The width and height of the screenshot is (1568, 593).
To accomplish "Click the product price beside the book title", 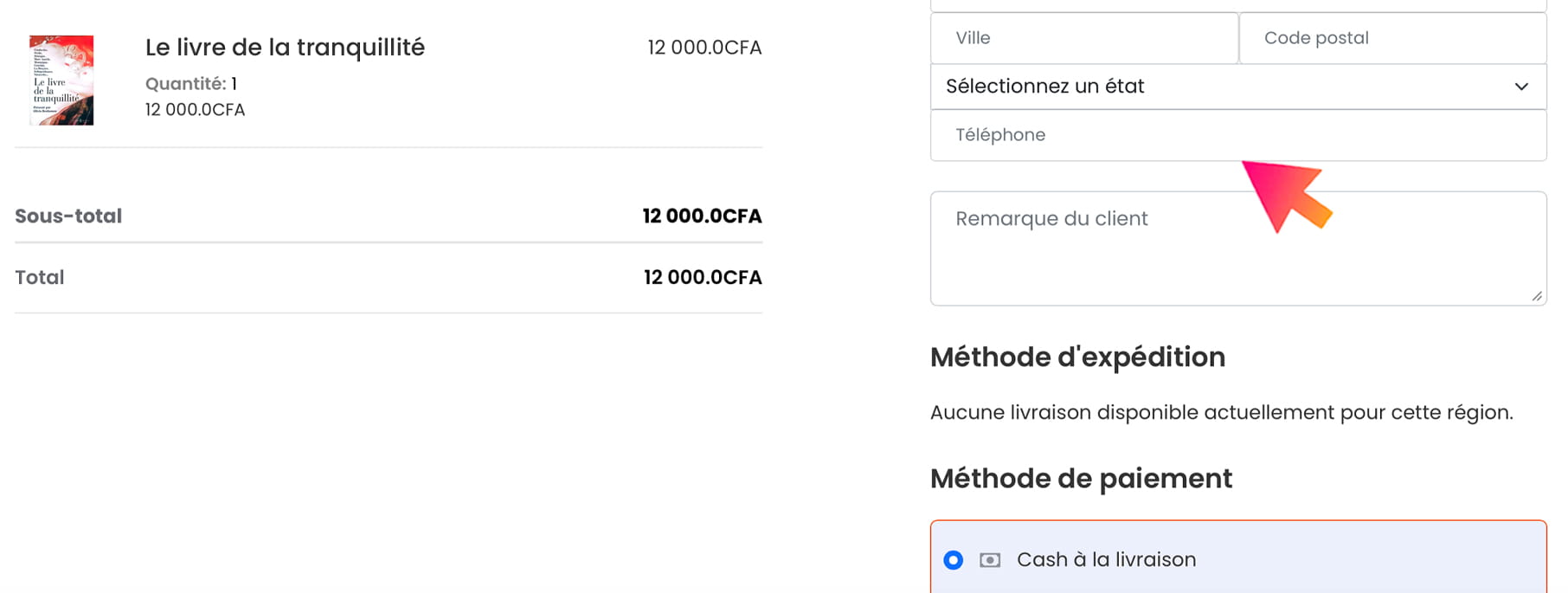I will tap(704, 48).
